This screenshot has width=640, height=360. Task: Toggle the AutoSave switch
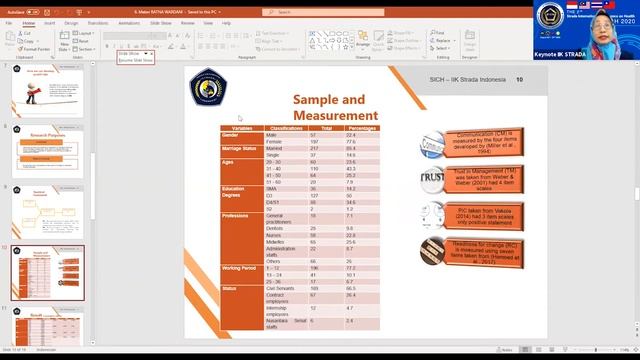tap(33, 12)
